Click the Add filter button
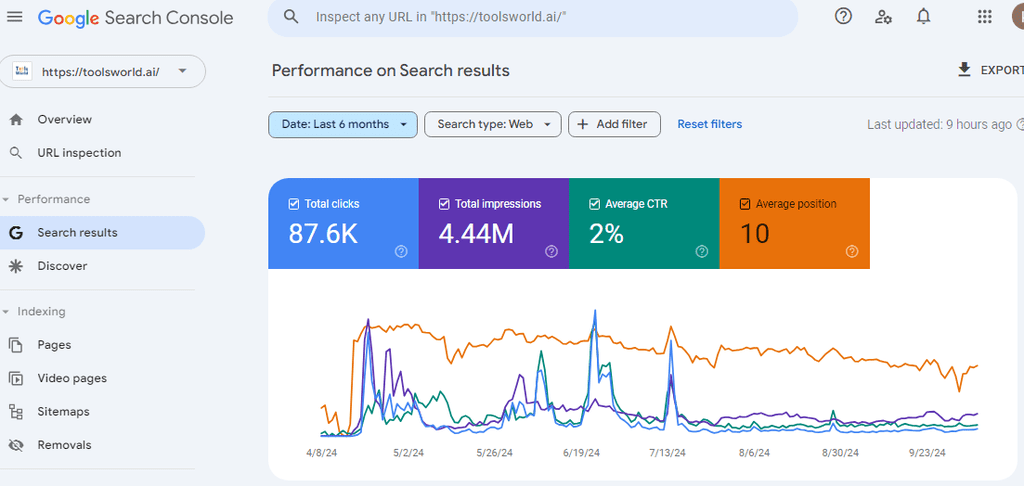Viewport: 1024px width, 486px height. point(614,124)
